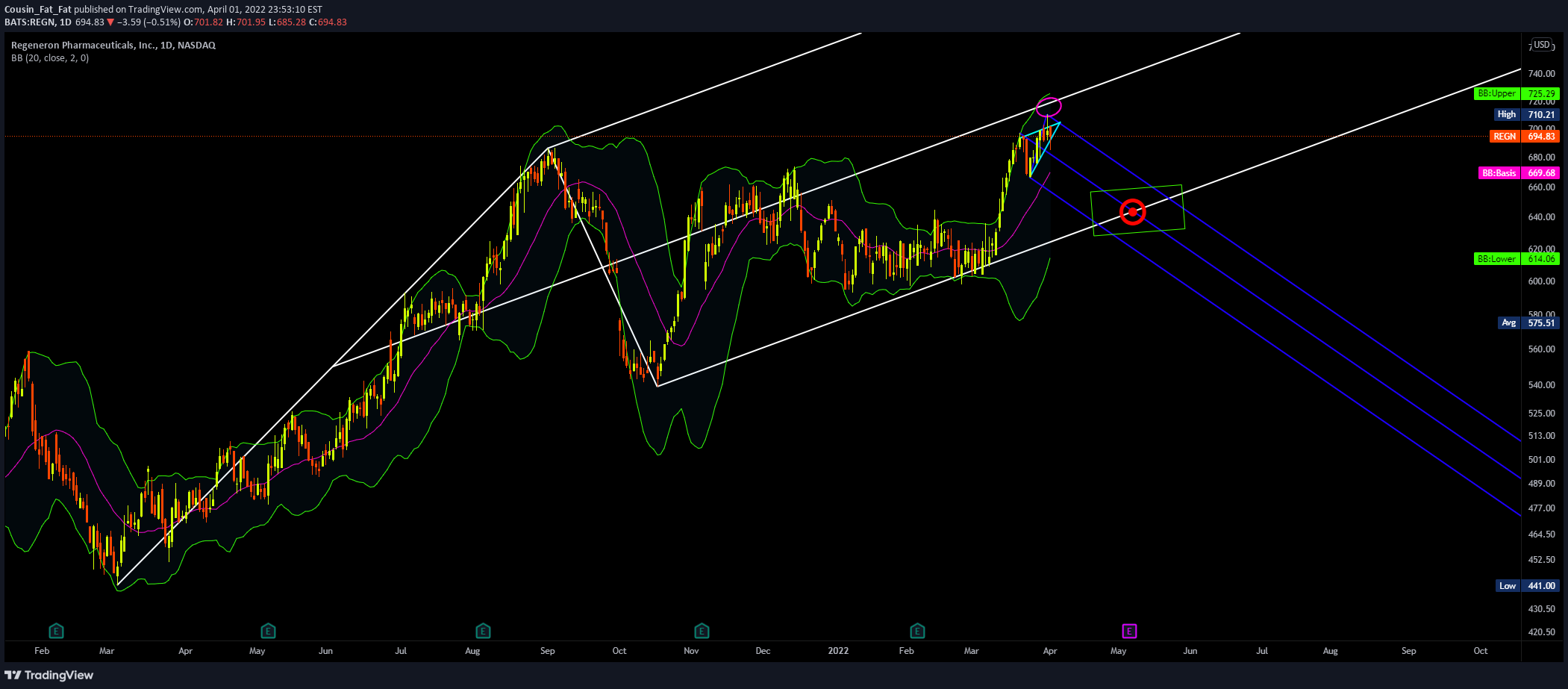1568x689 pixels.
Task: Click the O:701.82 open value in header
Action: [x=203, y=22]
